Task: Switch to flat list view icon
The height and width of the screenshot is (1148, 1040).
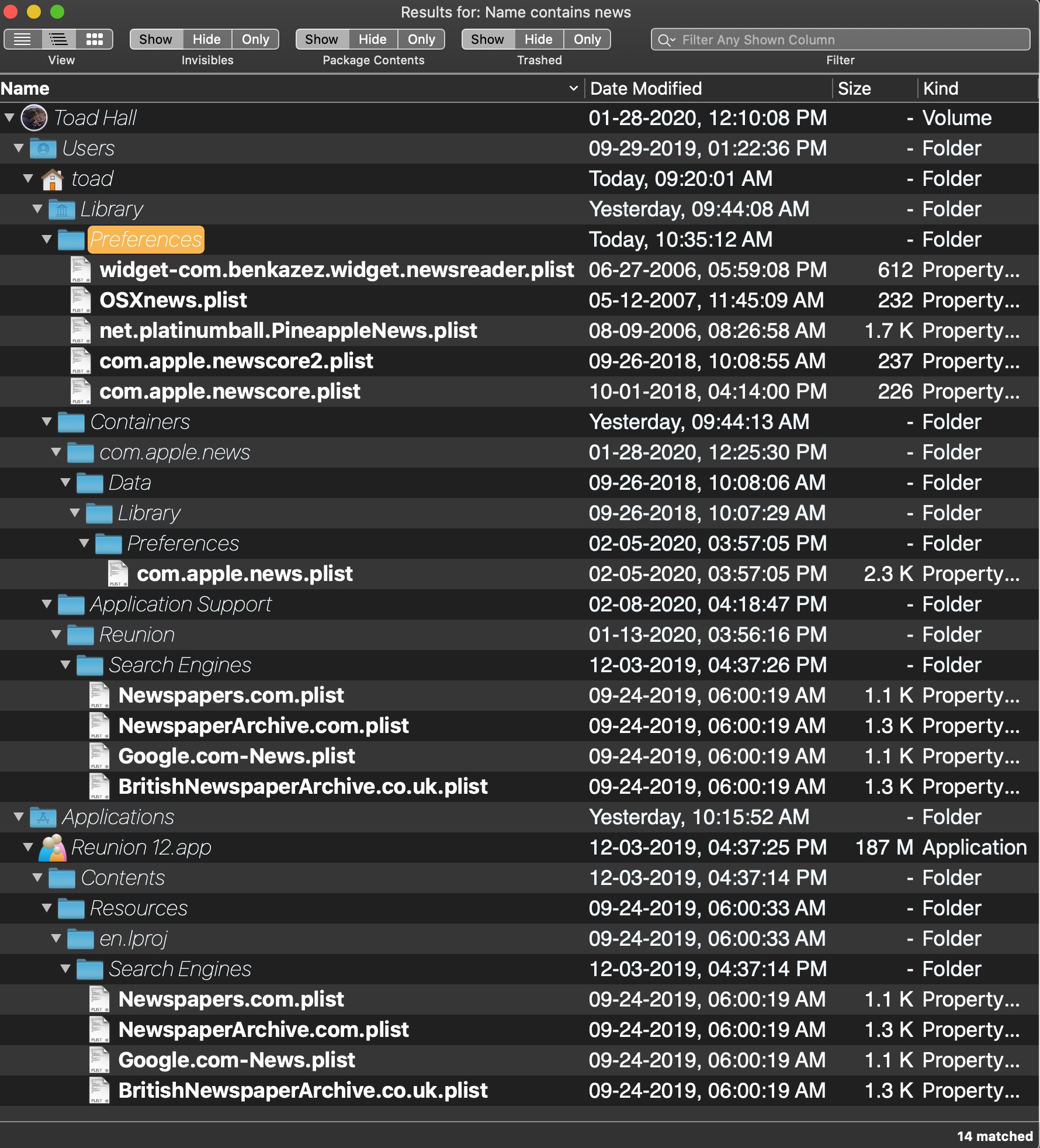Action: point(22,39)
